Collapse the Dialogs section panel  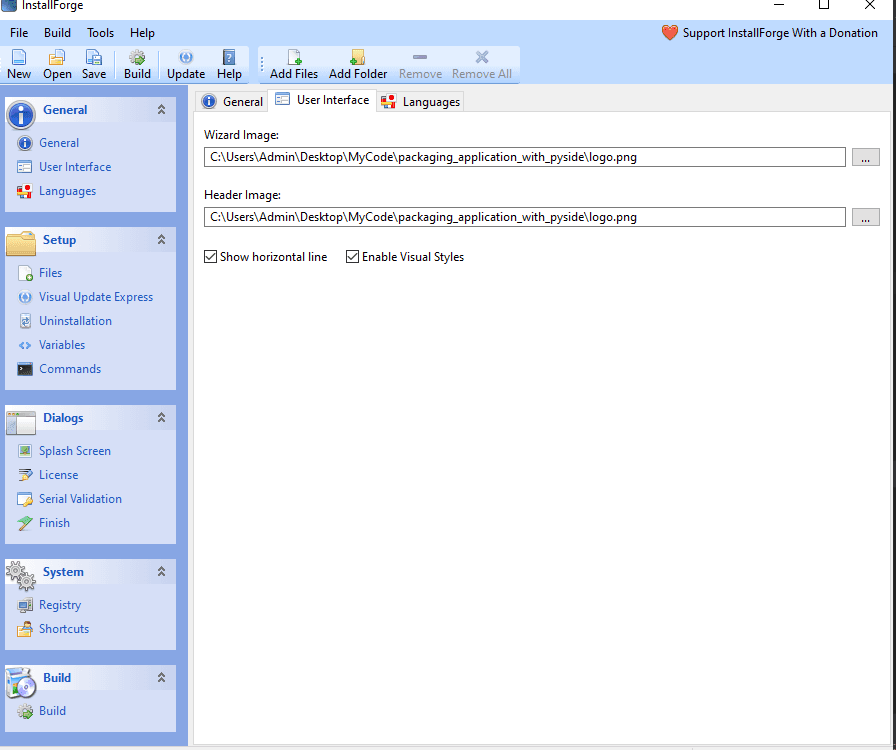click(160, 417)
